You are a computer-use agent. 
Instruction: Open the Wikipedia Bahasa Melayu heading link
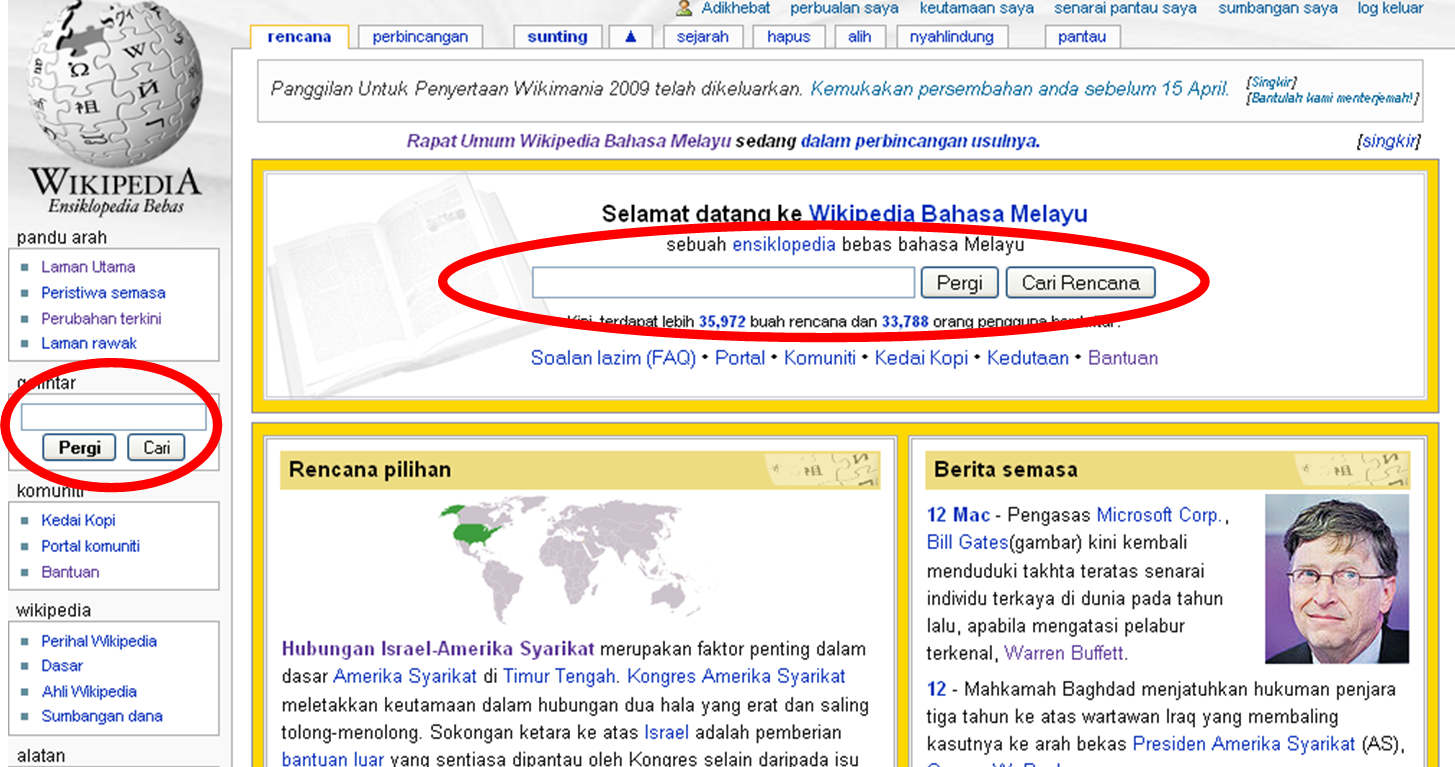click(x=948, y=214)
